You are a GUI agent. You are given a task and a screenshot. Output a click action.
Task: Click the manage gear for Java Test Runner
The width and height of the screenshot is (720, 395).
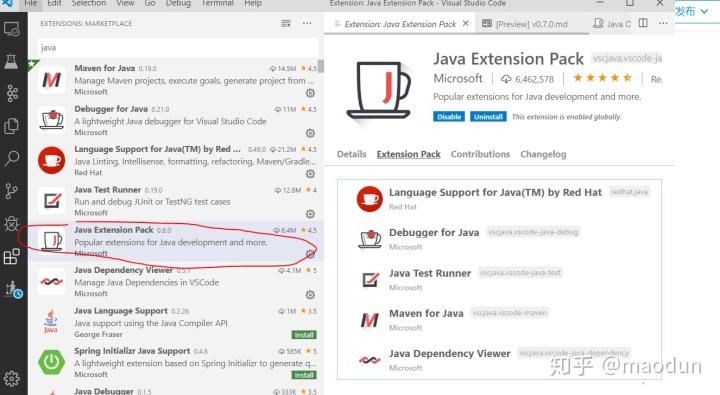[x=310, y=214]
